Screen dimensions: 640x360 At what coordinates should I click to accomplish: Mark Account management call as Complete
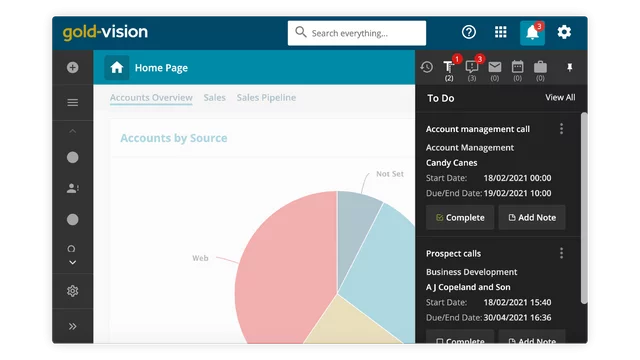[460, 218]
